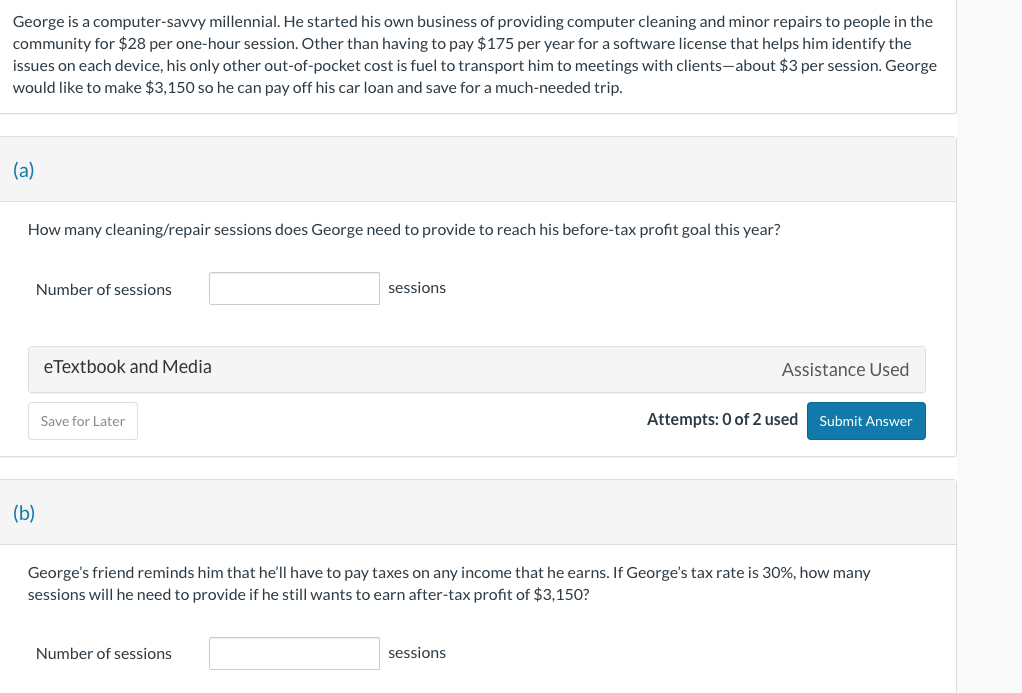This screenshot has height=693, width=1022.
Task: Expand the eTextbook and Media section
Action: pyautogui.click(x=128, y=367)
